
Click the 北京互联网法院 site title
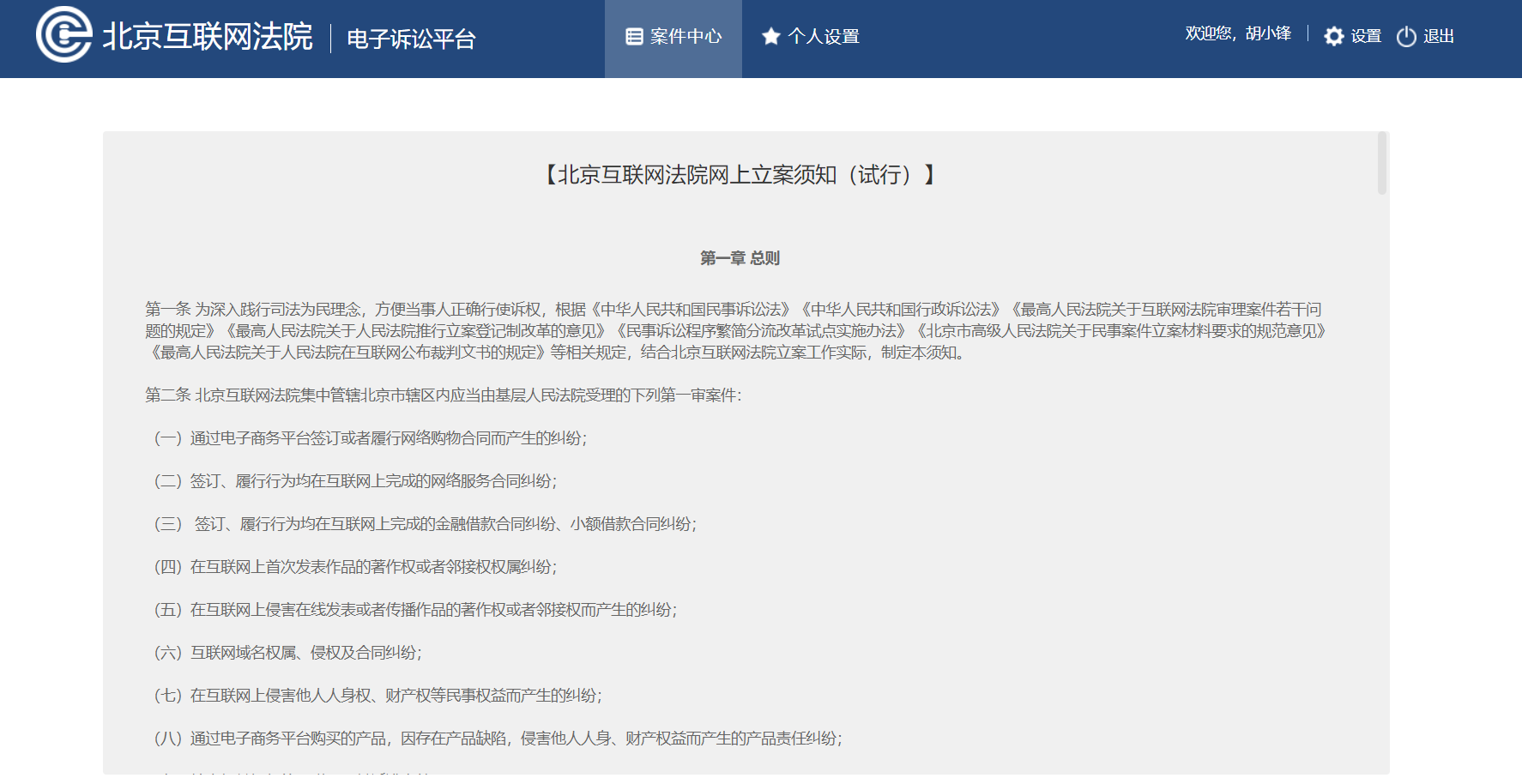coord(208,36)
